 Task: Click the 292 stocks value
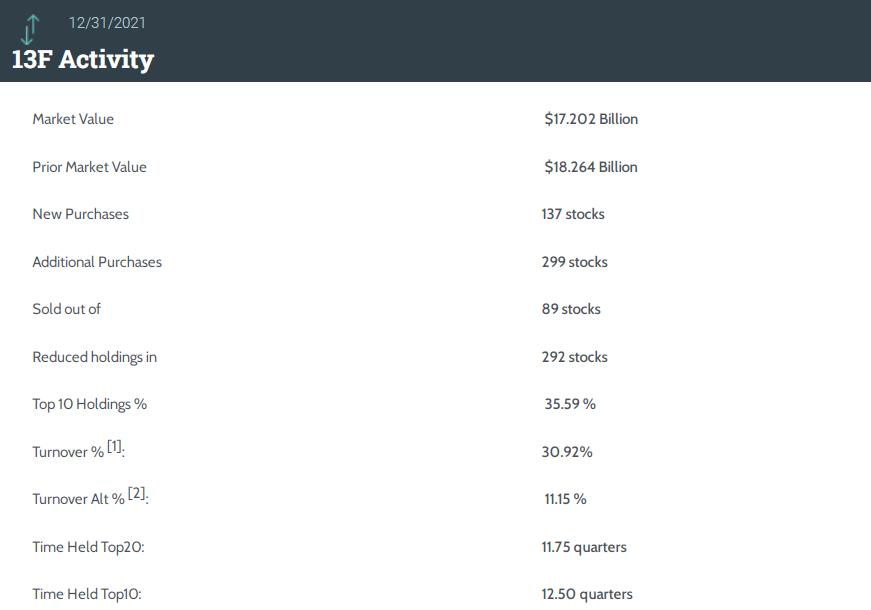point(575,357)
